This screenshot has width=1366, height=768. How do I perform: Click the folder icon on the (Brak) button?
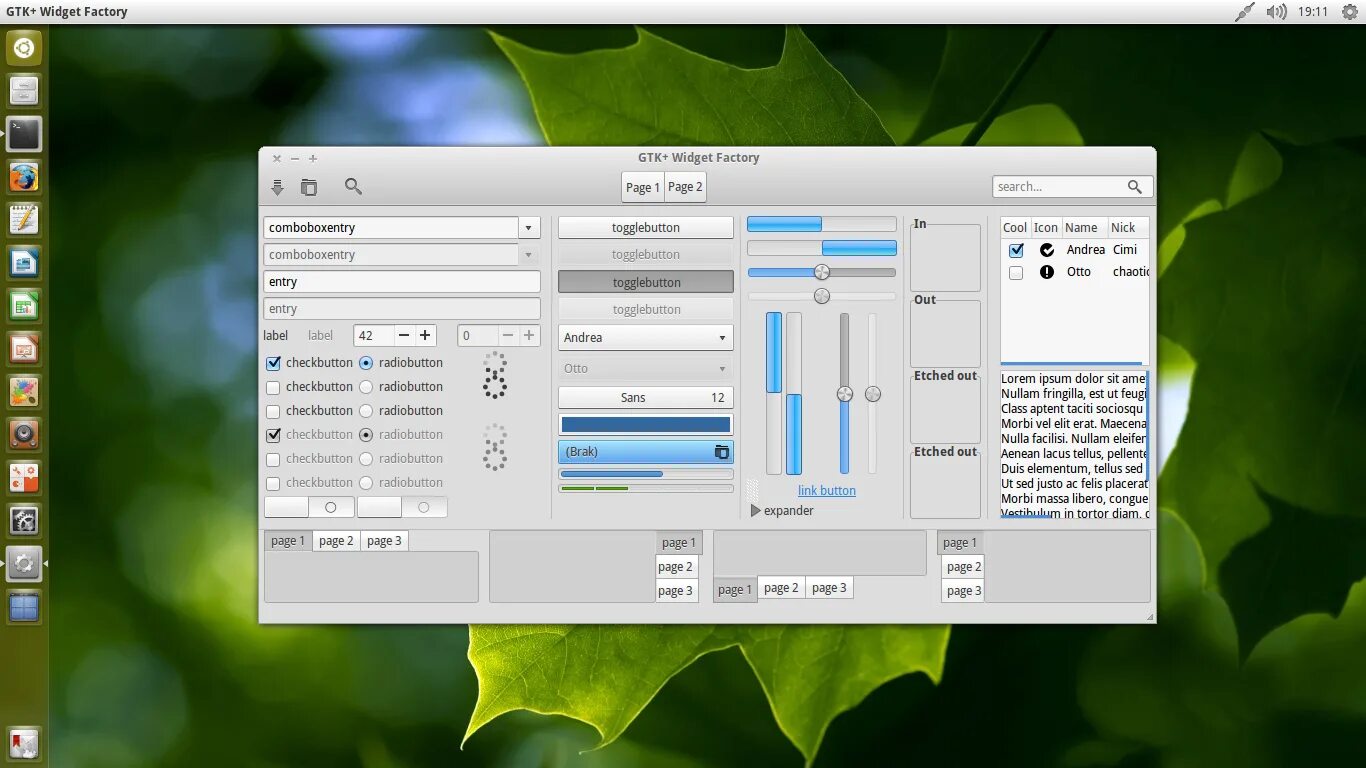[722, 452]
